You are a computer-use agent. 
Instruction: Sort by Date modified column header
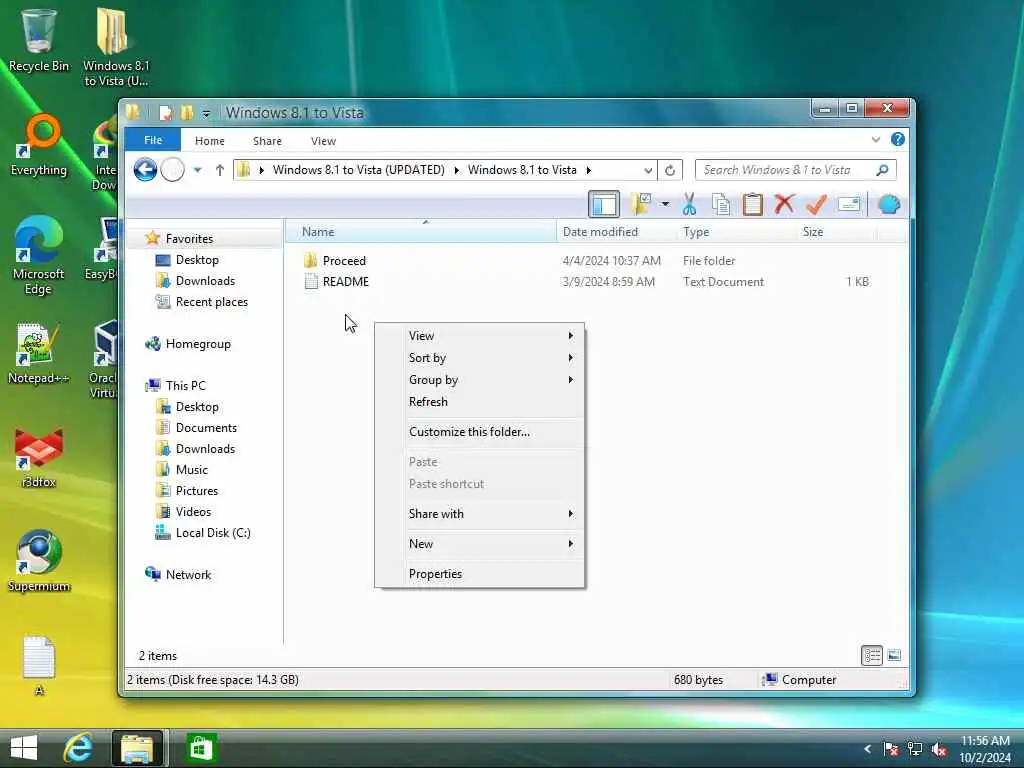[x=616, y=232]
